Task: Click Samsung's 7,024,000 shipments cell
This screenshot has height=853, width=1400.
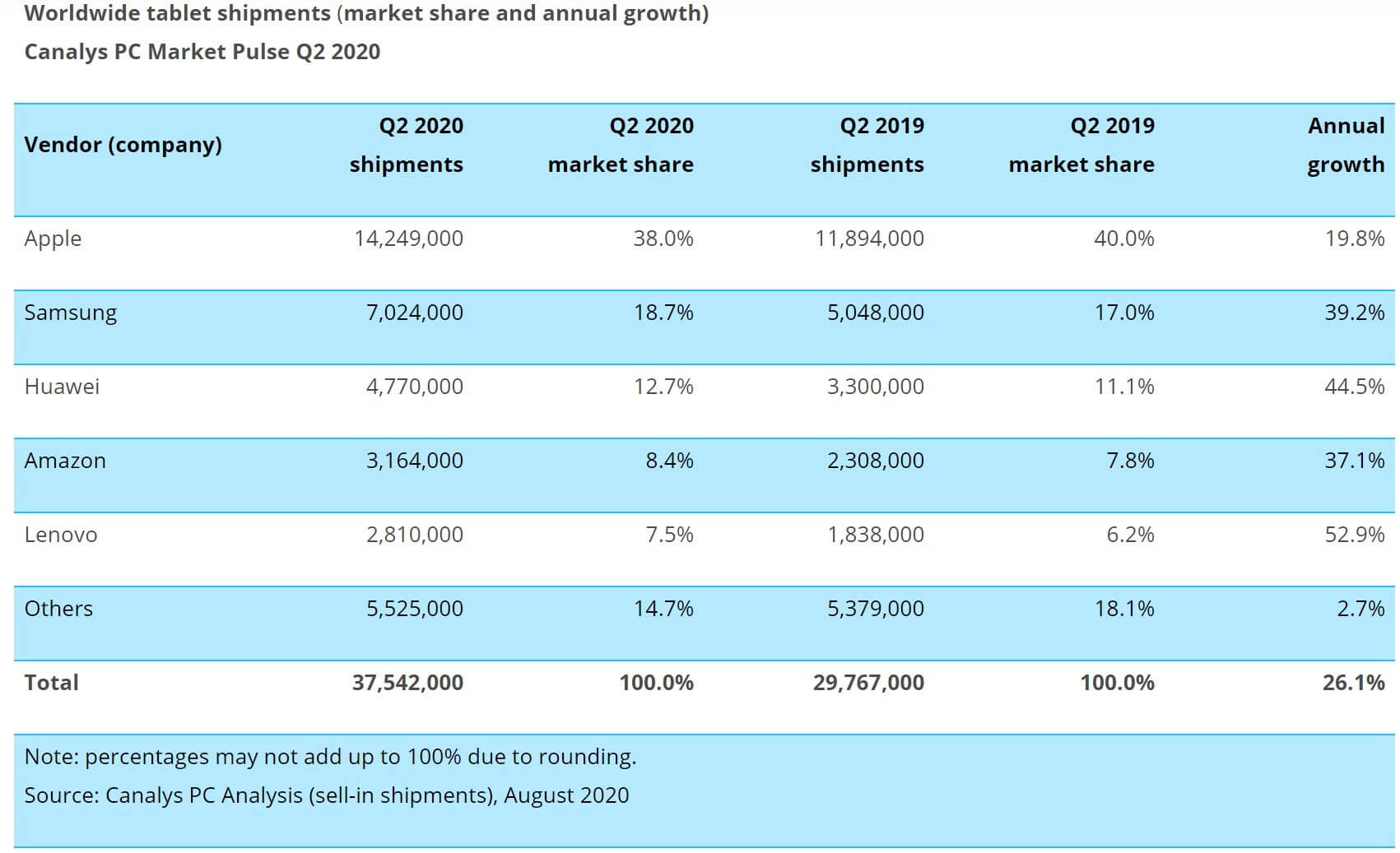Action: [x=415, y=313]
